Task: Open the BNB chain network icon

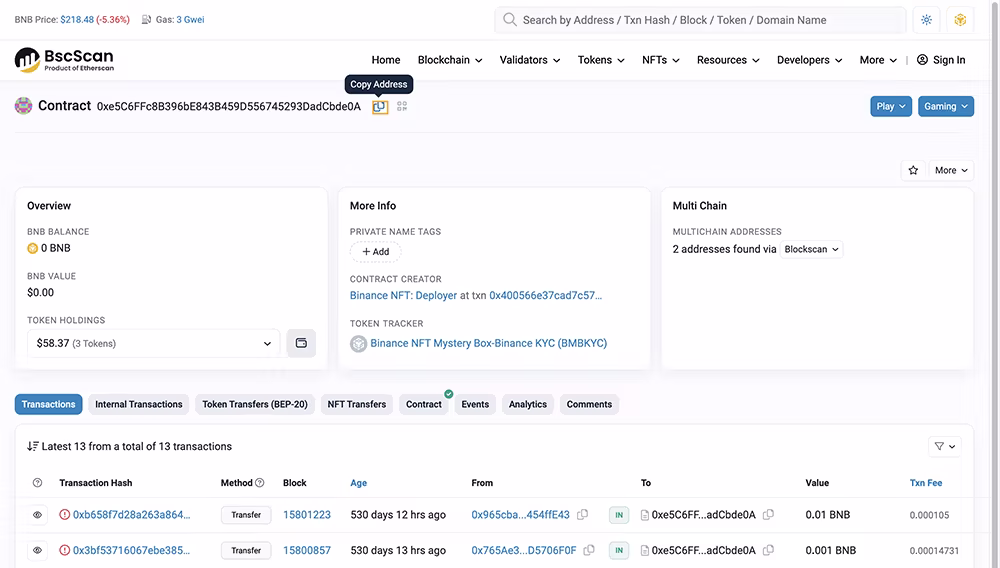Action: pos(960,20)
